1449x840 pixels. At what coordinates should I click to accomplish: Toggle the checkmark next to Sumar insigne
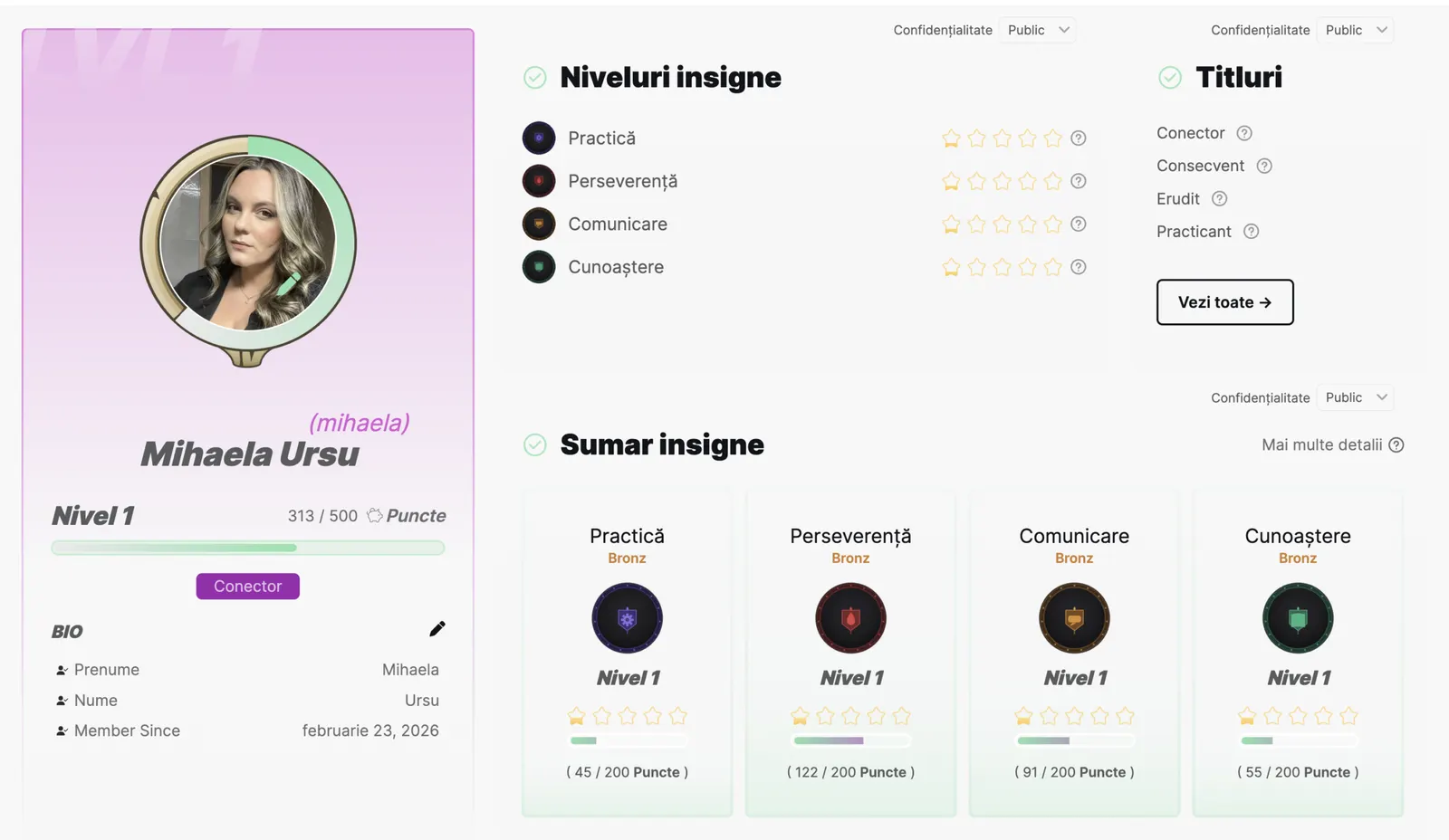click(x=535, y=444)
